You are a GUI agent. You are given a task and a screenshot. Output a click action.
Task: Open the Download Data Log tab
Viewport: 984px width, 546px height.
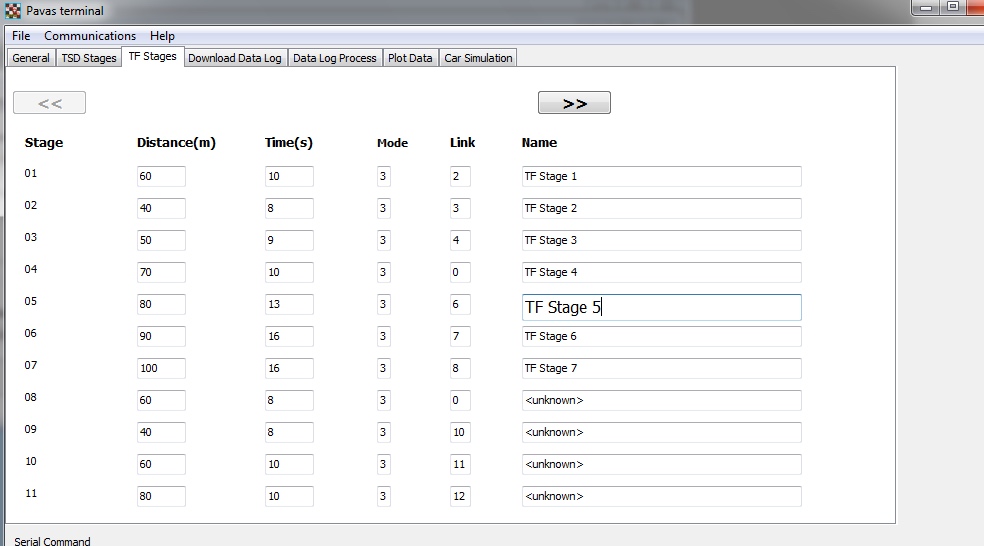(x=235, y=58)
